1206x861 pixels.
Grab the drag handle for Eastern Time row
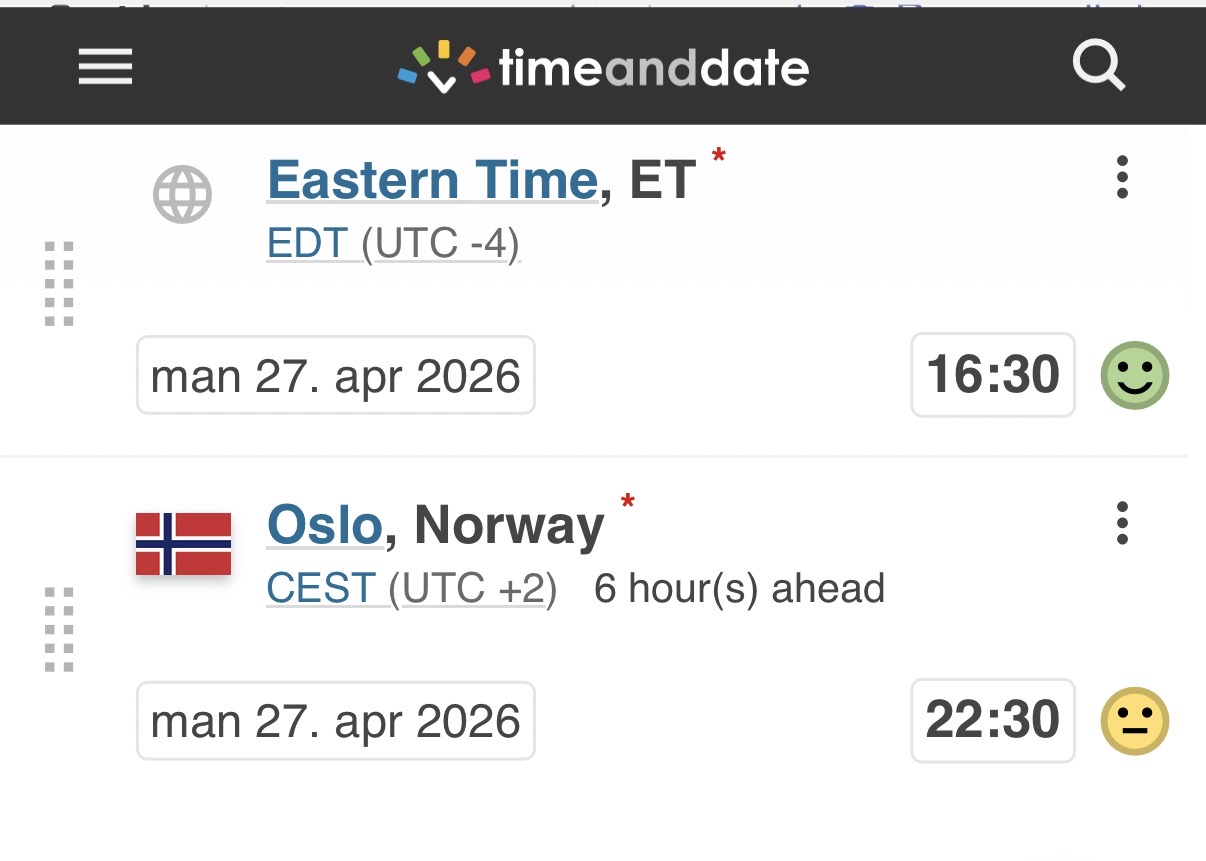coord(60,283)
